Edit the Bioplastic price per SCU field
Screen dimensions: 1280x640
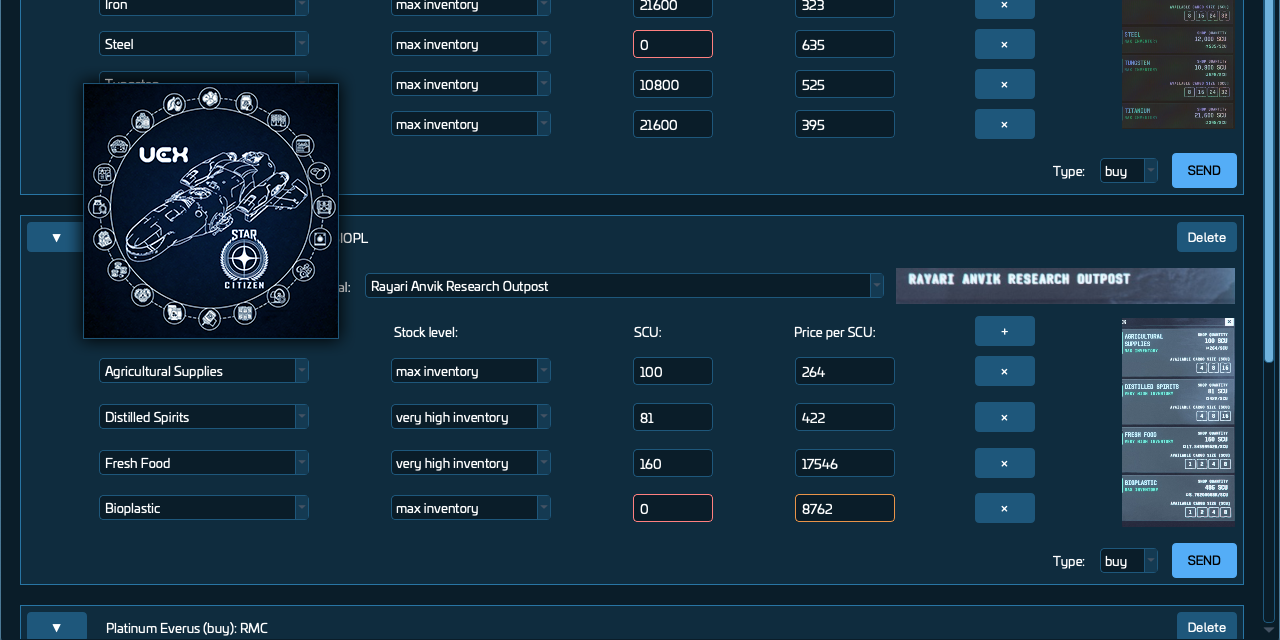pos(844,507)
